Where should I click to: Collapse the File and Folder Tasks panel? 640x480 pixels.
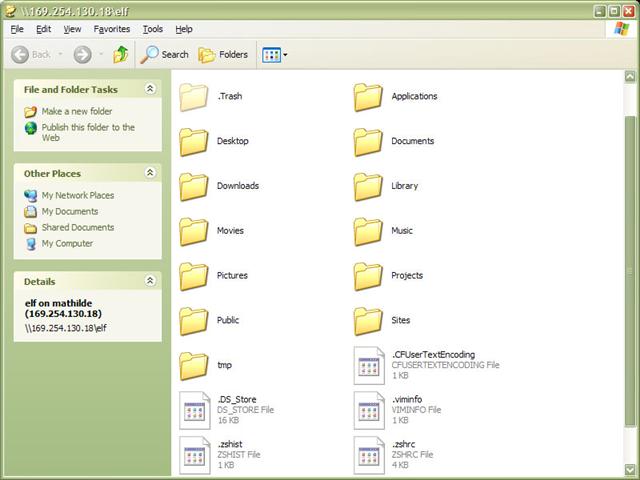(x=150, y=89)
